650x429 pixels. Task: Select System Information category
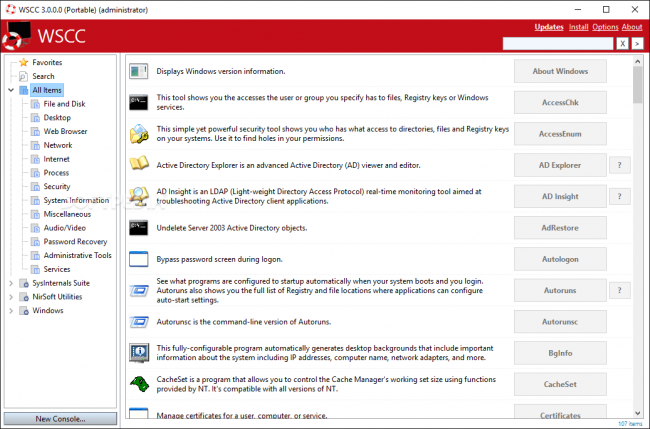[76, 200]
